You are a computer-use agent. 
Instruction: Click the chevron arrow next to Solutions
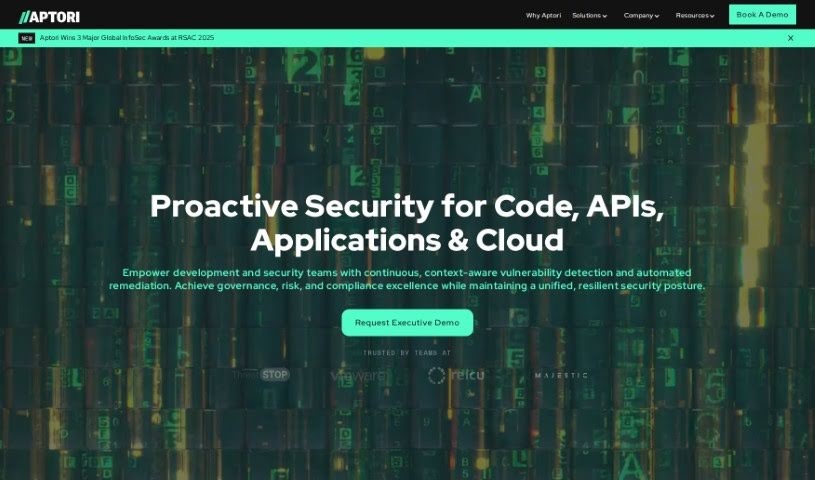tap(605, 17)
